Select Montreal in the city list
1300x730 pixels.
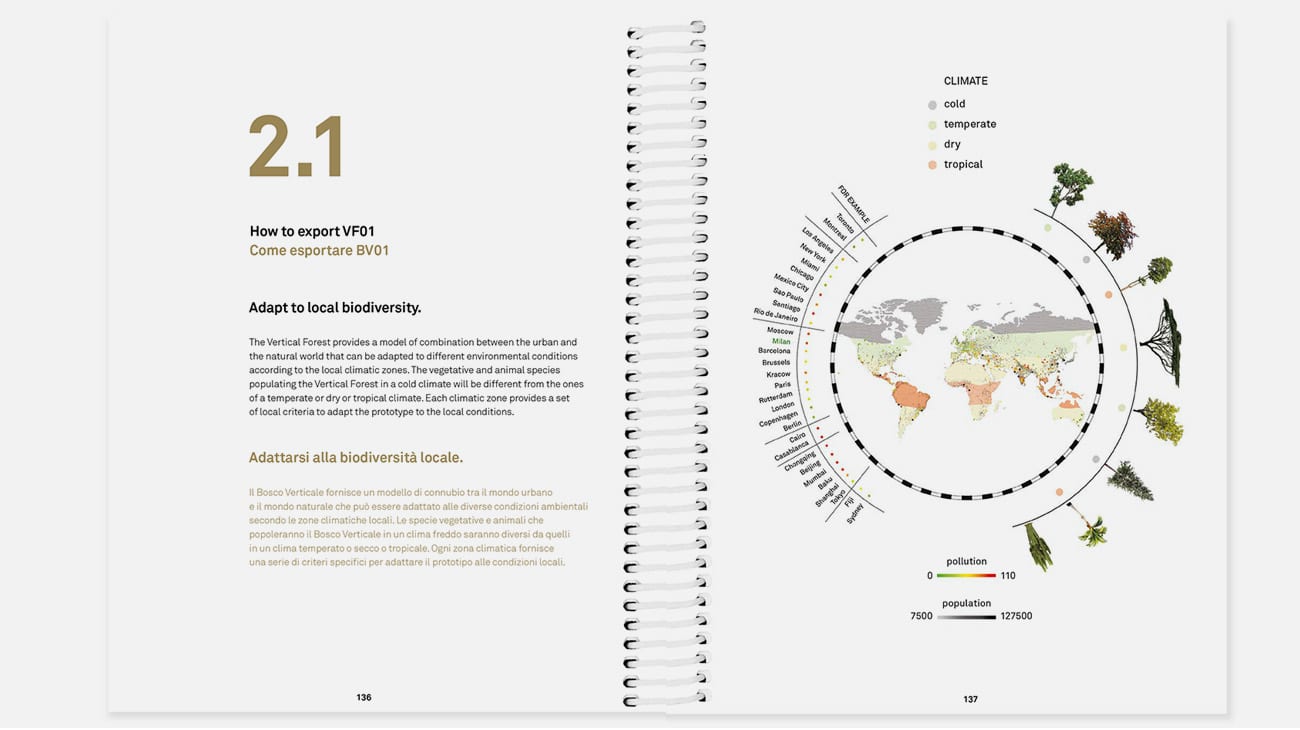point(835,230)
